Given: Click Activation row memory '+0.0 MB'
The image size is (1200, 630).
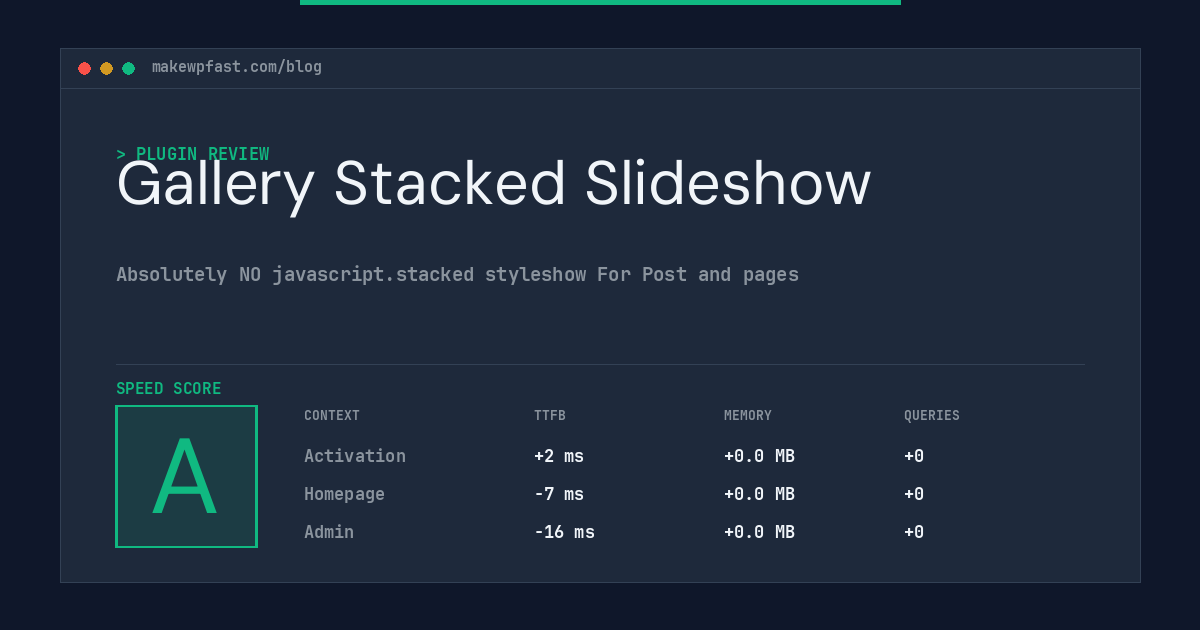Looking at the screenshot, I should 759,456.
